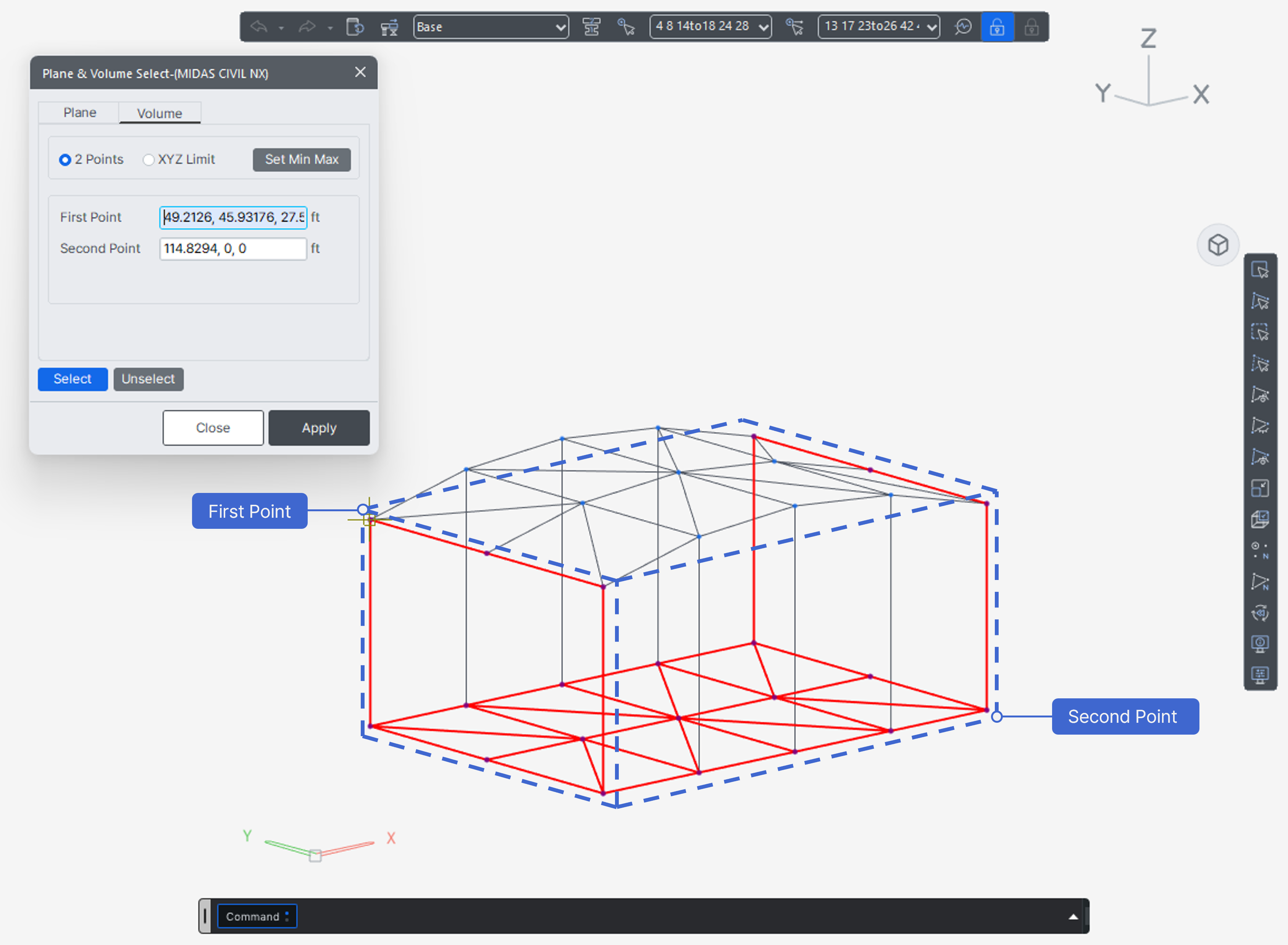The image size is (1288, 945).
Task: Toggle the node number display icon
Action: click(1259, 550)
